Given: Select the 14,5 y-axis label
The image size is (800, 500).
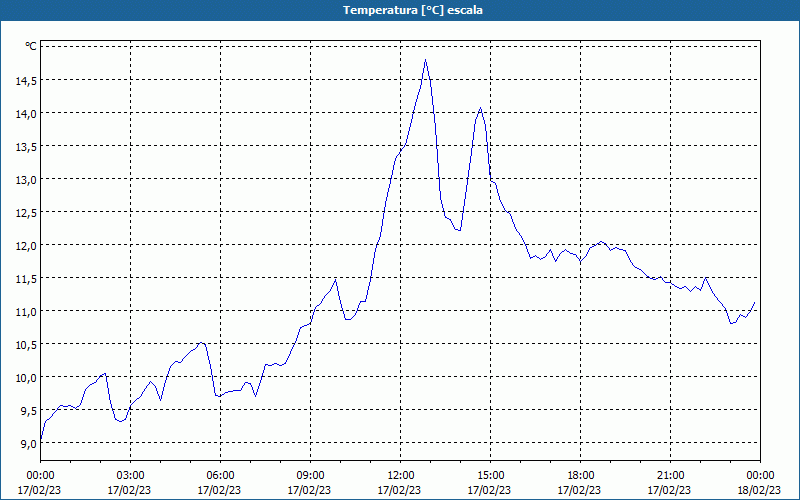Looking at the screenshot, I should 26,80.
